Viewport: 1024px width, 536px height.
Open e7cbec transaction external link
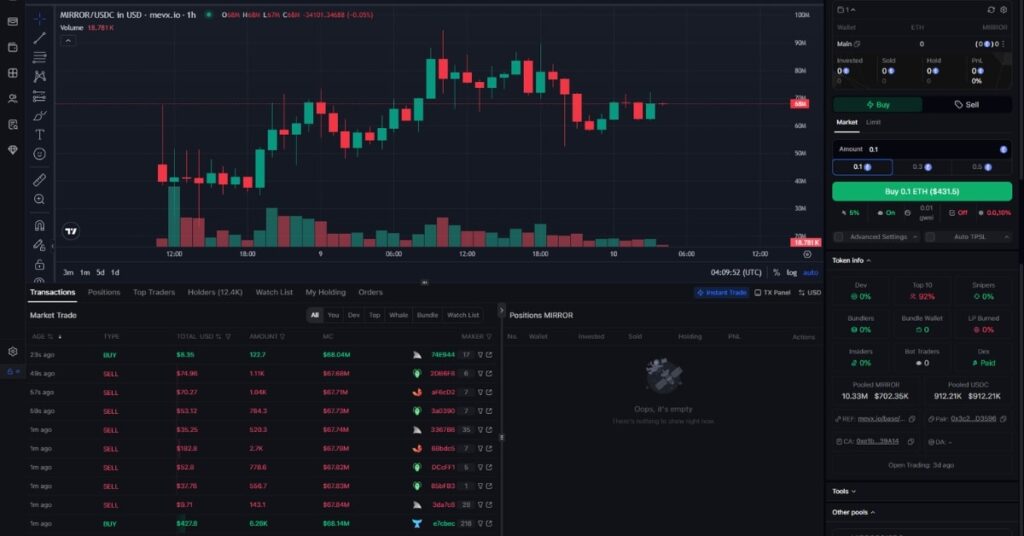coord(489,524)
